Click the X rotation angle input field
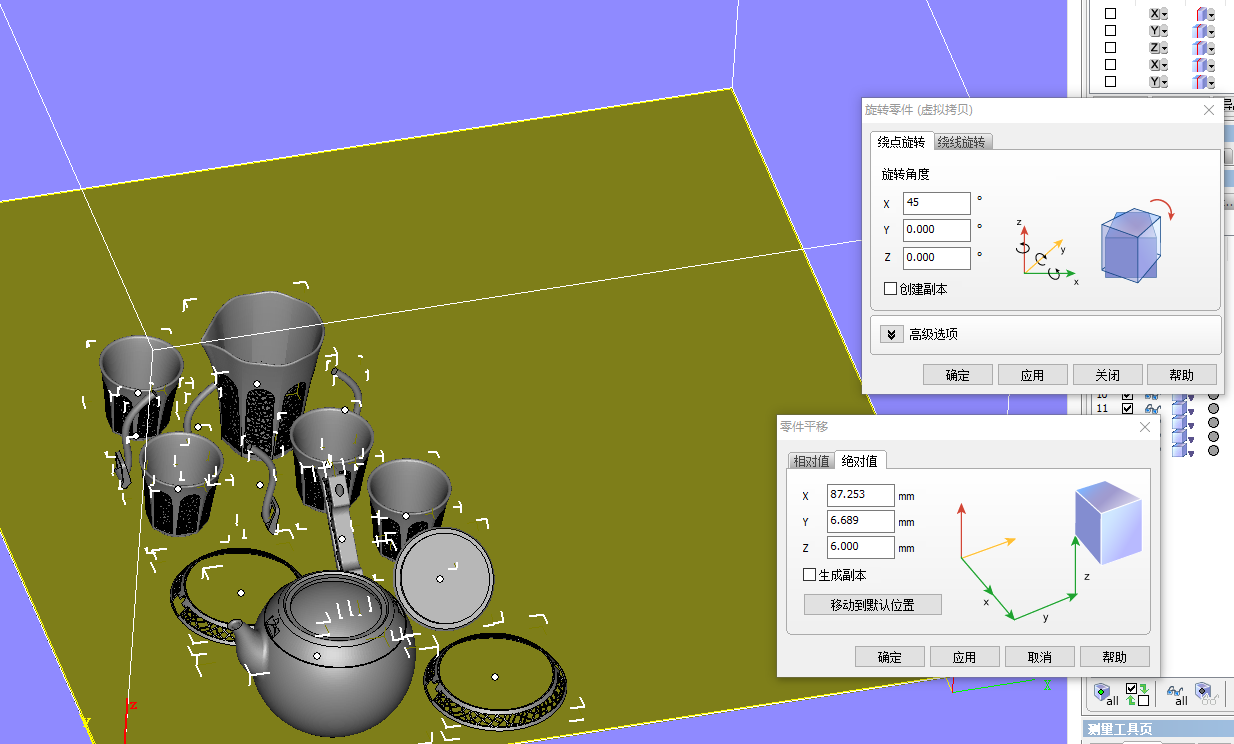Image resolution: width=1234 pixels, height=744 pixels. 936,203
